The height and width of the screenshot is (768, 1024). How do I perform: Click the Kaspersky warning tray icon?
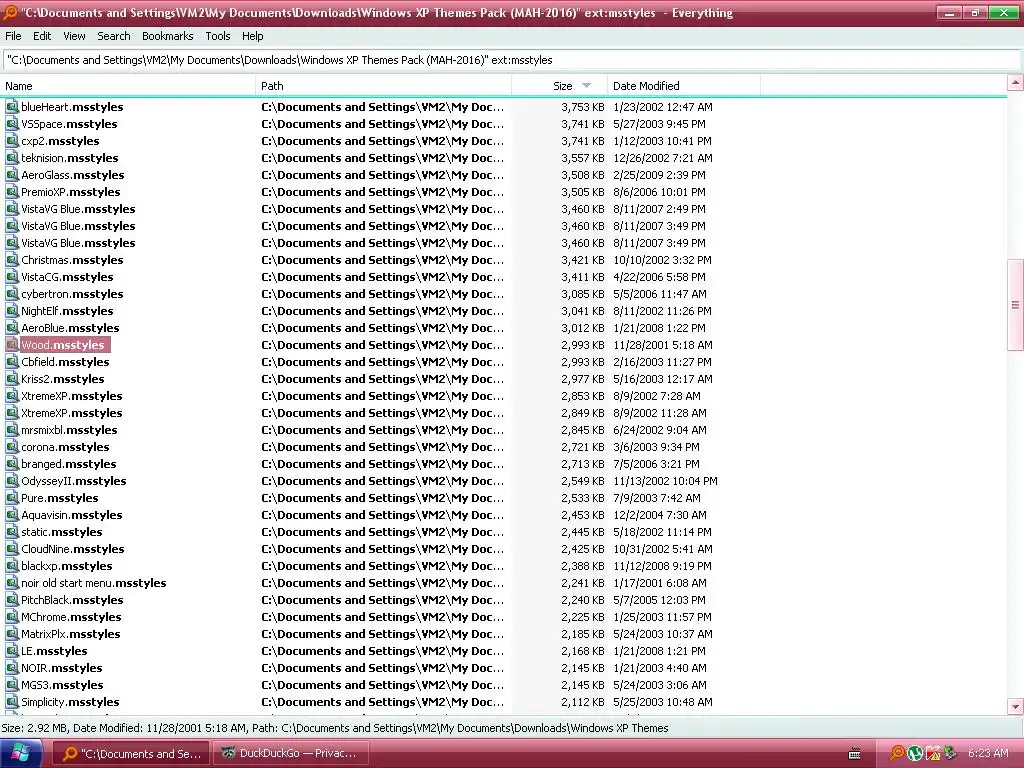pyautogui.click(x=933, y=753)
